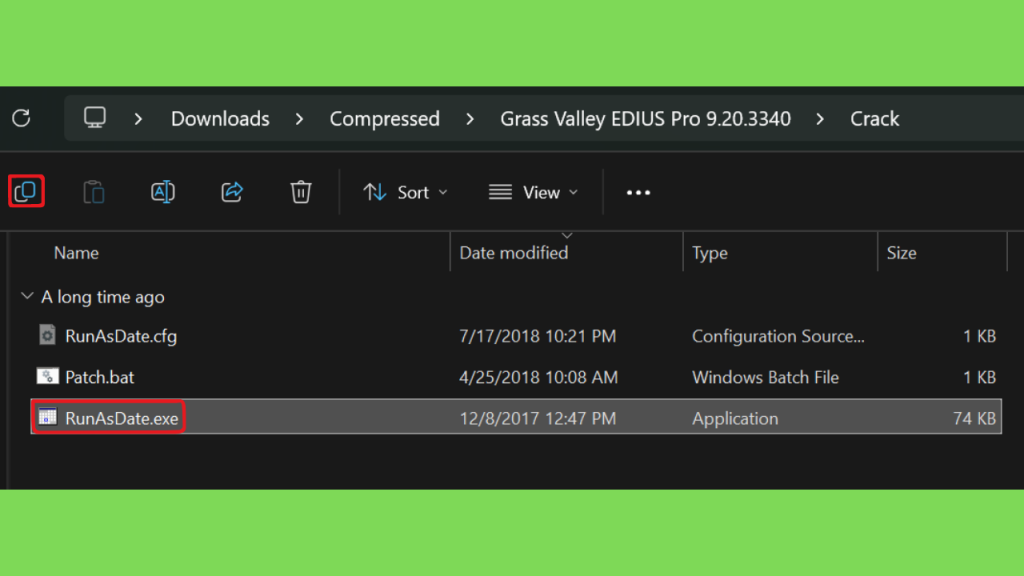This screenshot has height=576, width=1024.
Task: Click the 74 KB size cell
Action: coord(974,418)
